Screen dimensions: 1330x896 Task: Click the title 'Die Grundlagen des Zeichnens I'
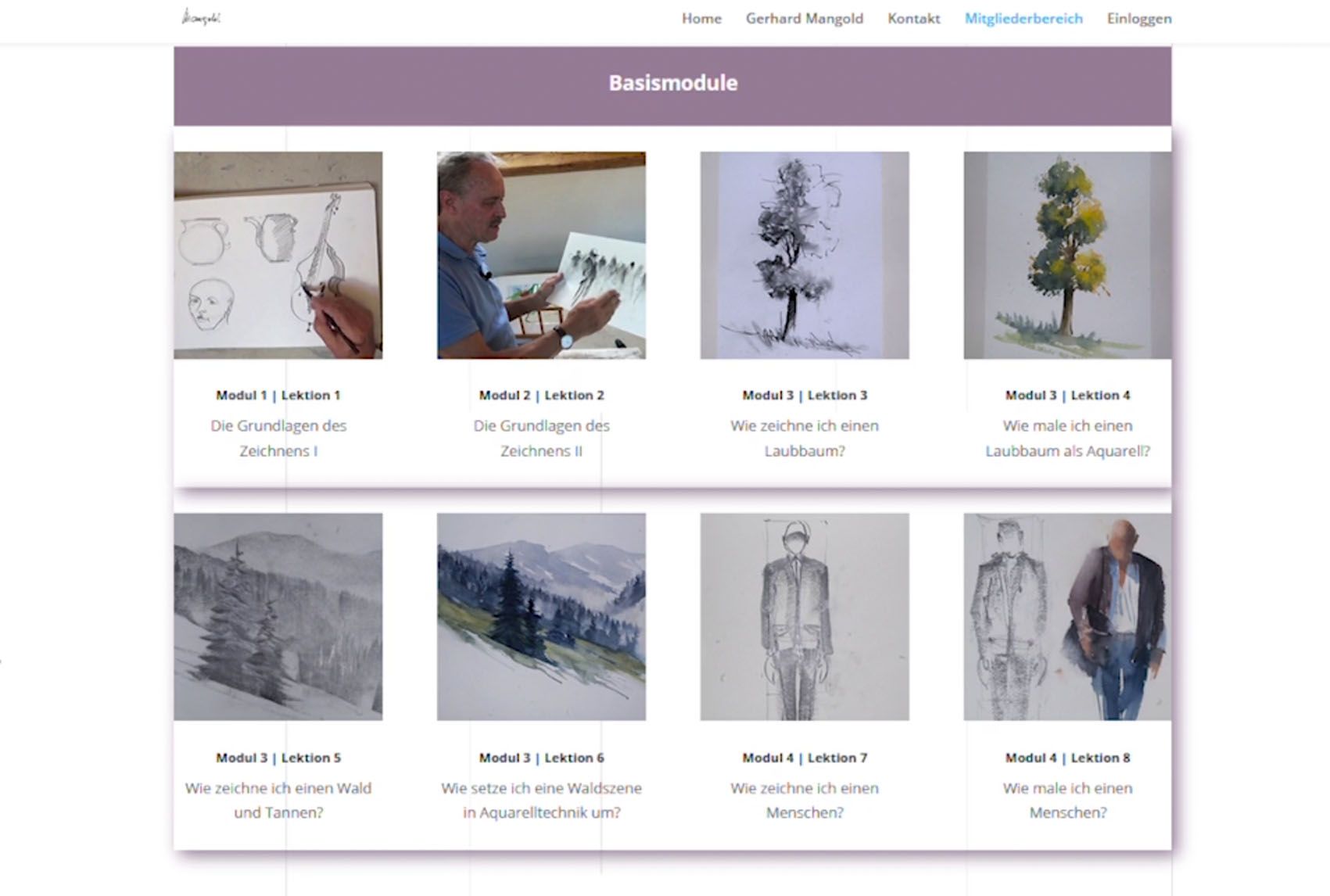pos(278,438)
